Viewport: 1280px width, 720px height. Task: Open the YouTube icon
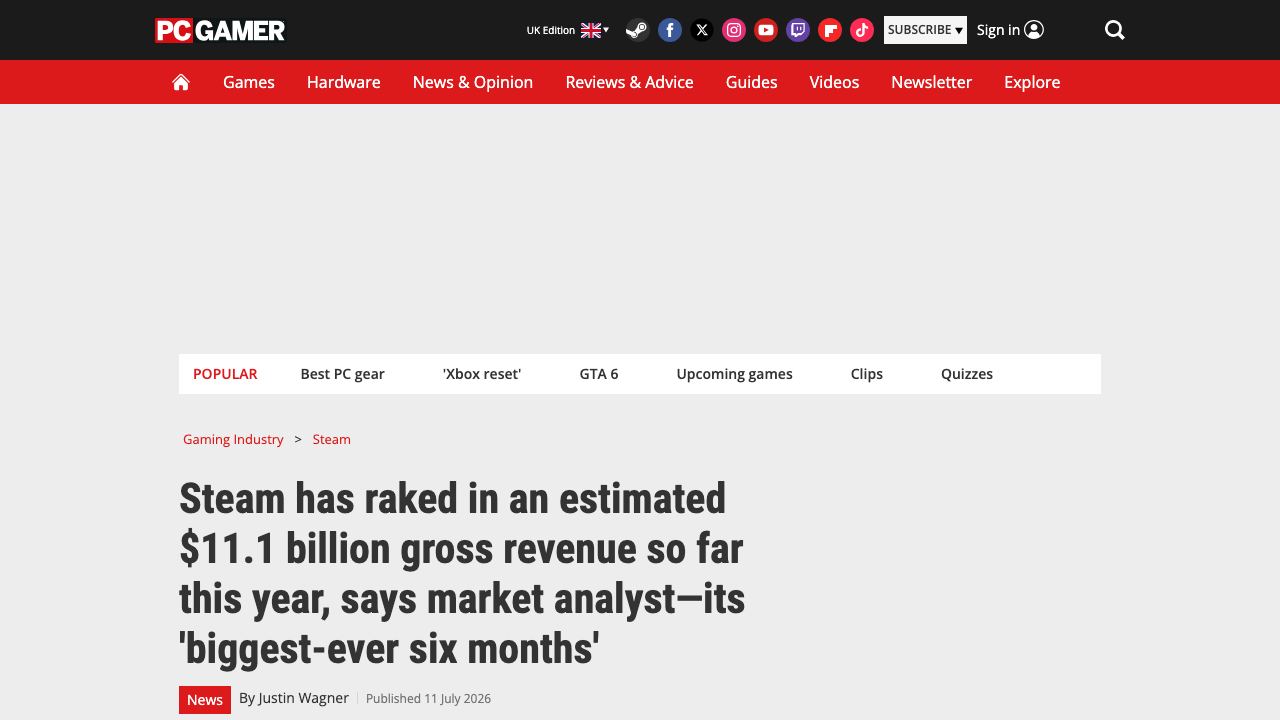pos(766,30)
